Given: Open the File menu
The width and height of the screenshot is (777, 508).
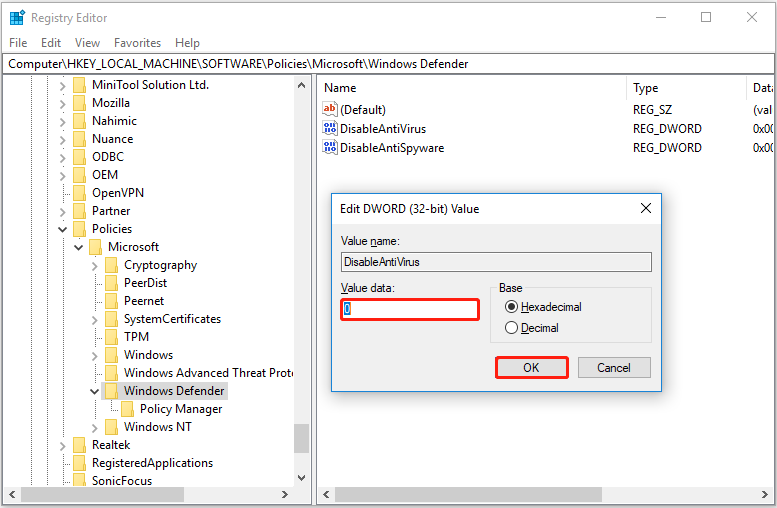Looking at the screenshot, I should 18,43.
